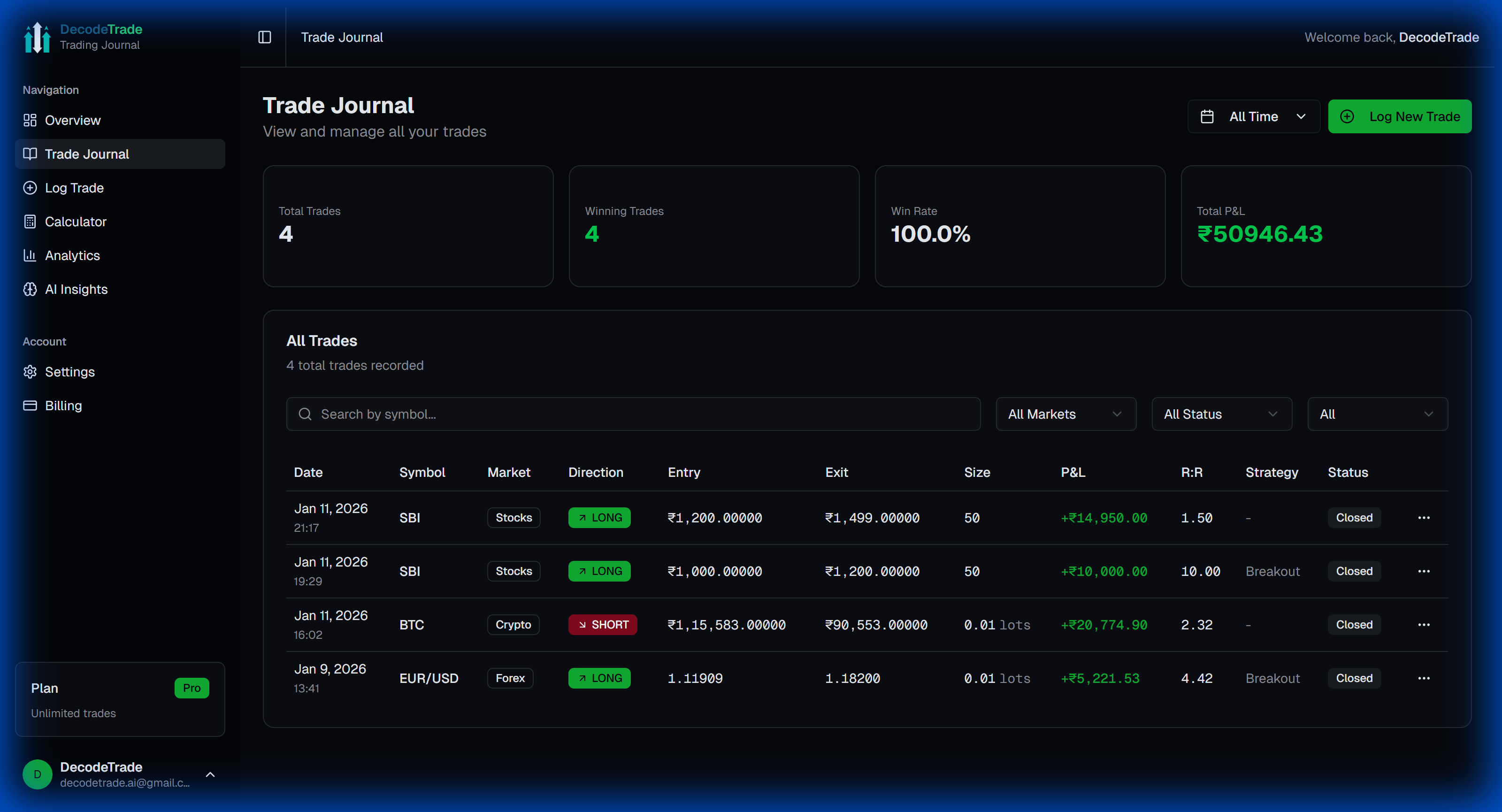Open three-dot menu for BTC trade
Screen dimensions: 1502x812
click(x=1423, y=625)
